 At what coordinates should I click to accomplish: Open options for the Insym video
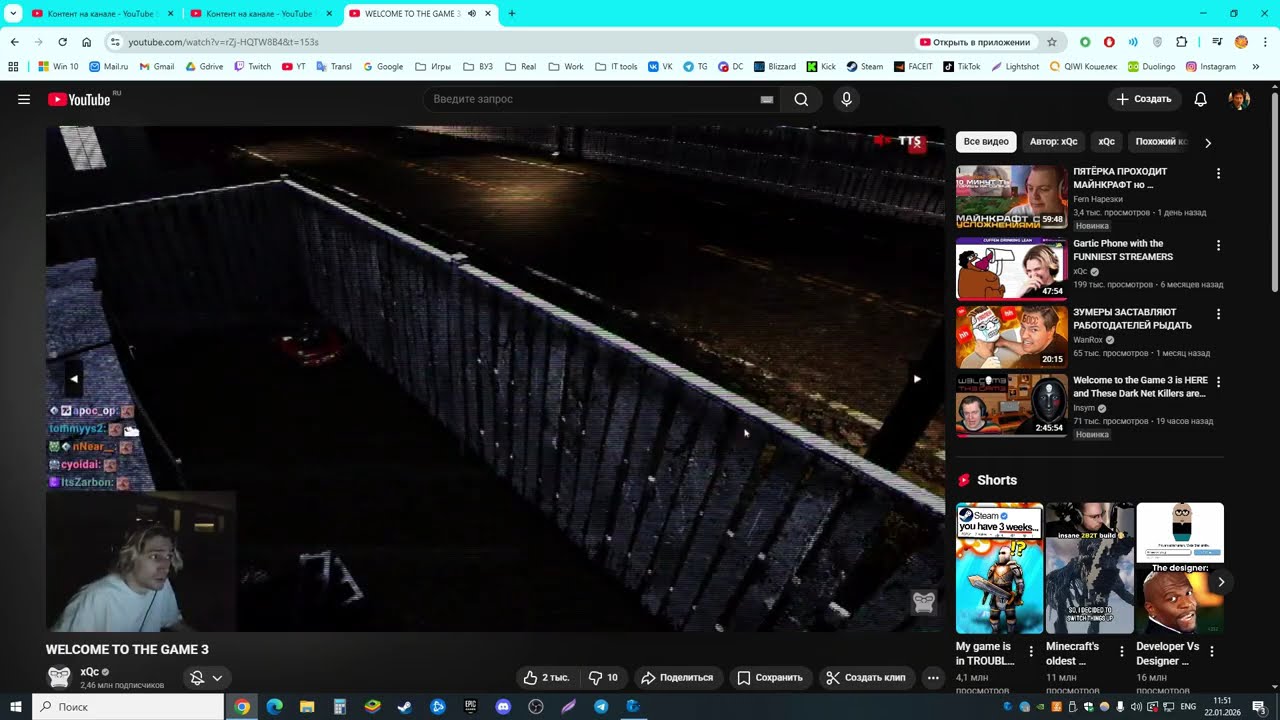point(1218,382)
